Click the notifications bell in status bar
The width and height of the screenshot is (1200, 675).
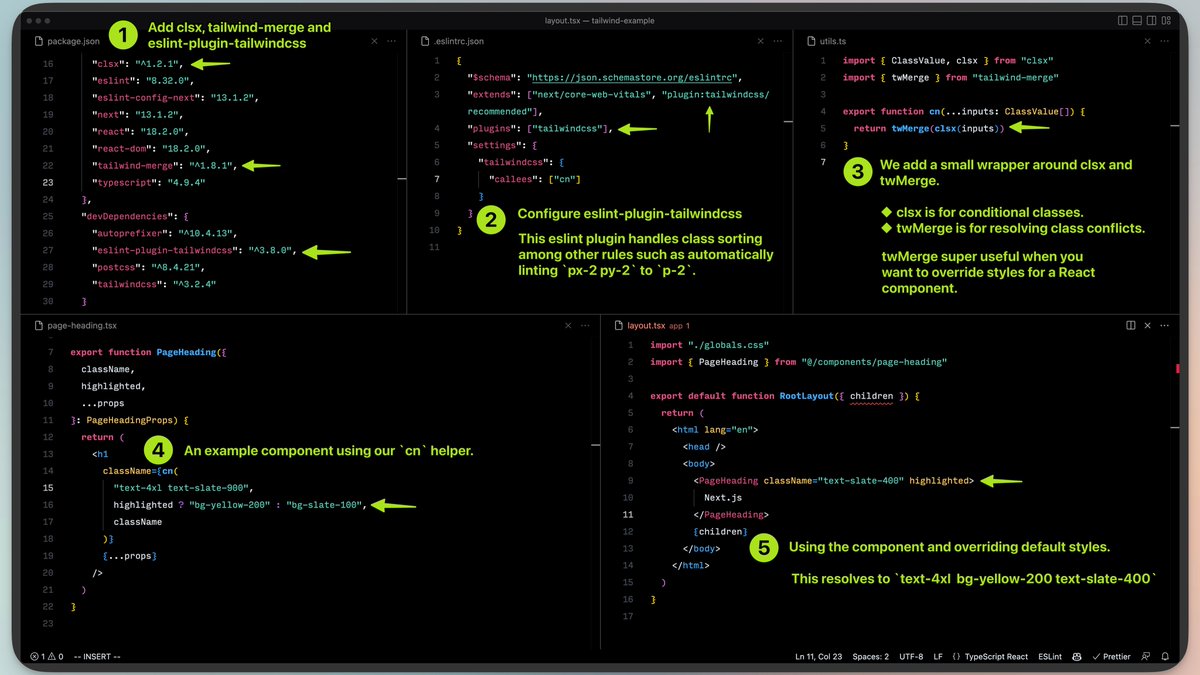1167,657
